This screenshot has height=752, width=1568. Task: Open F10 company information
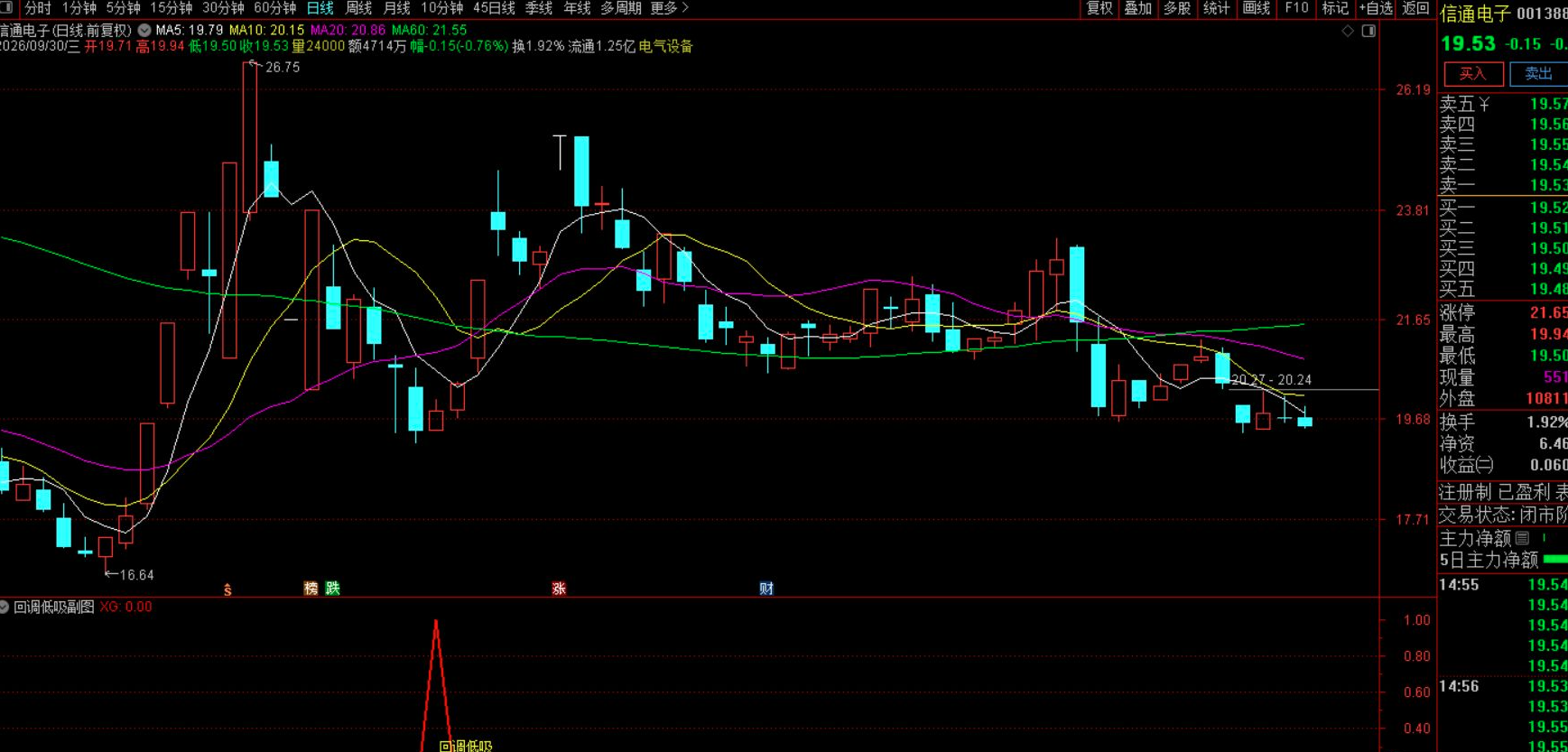click(x=1296, y=8)
